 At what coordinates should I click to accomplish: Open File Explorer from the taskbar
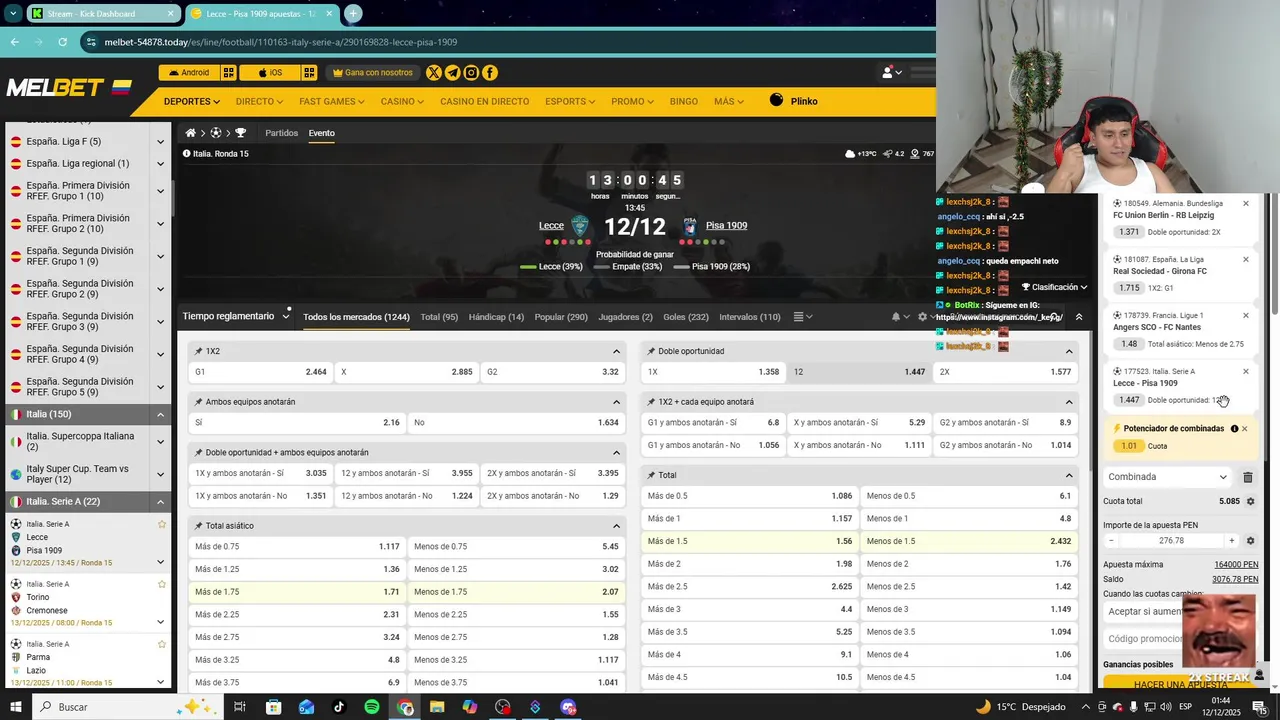point(437,707)
